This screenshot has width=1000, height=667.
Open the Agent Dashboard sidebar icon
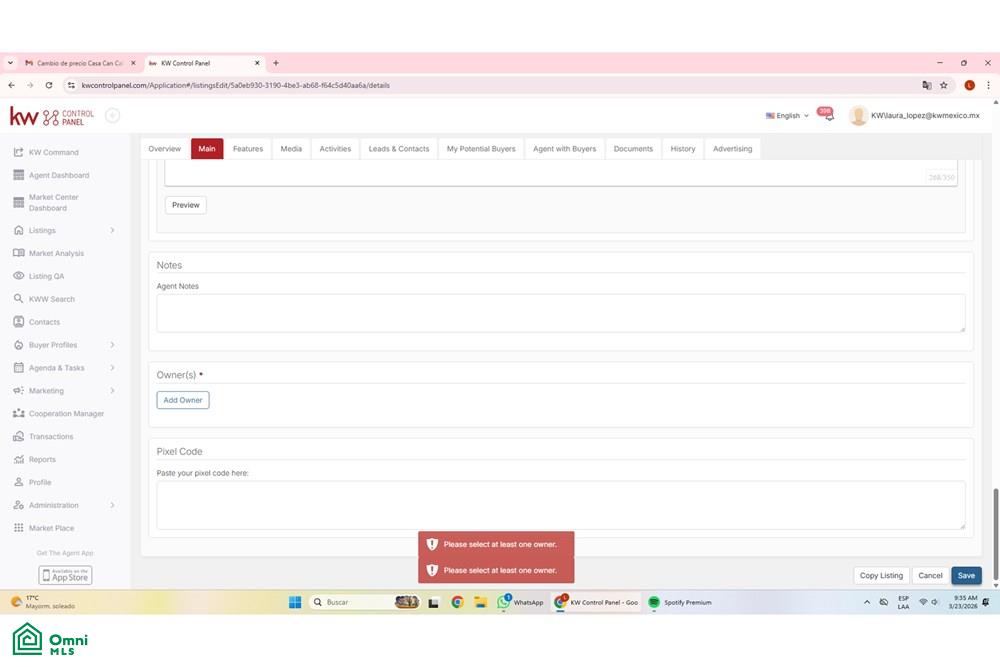(18, 175)
